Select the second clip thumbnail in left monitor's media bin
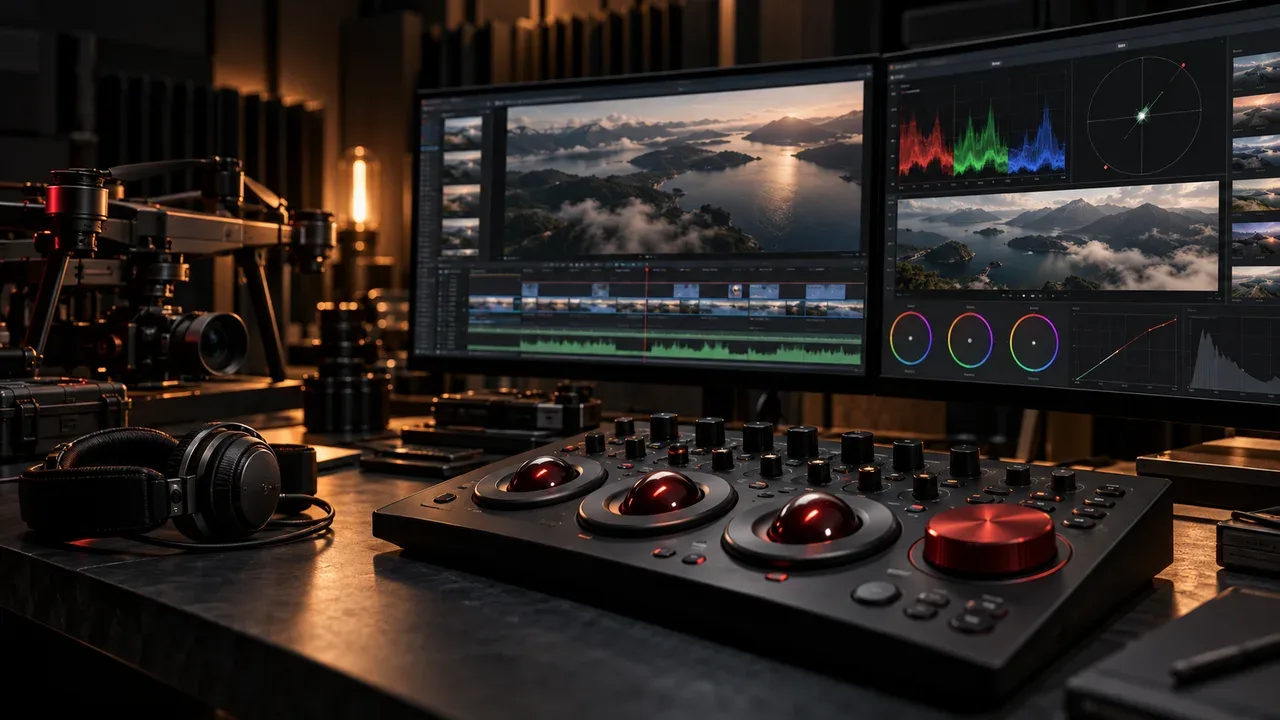The width and height of the screenshot is (1280, 720). click(x=462, y=166)
